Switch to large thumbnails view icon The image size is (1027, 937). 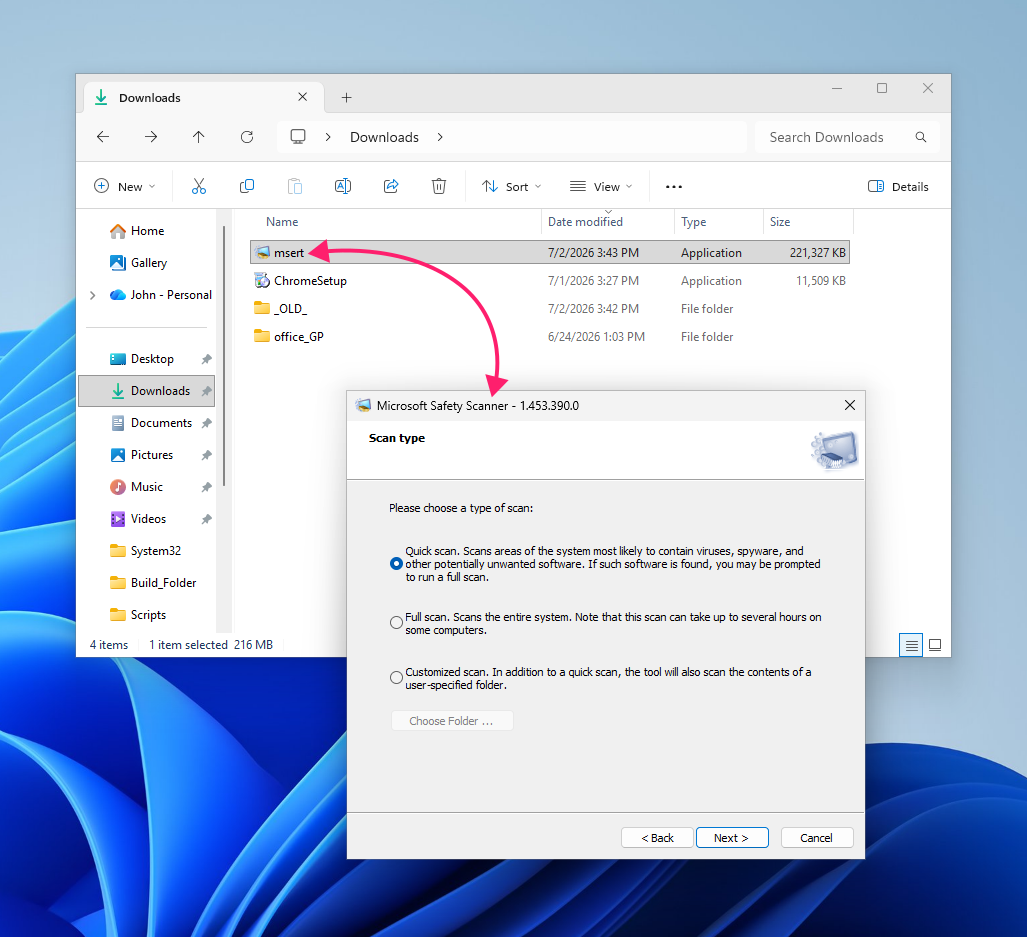pyautogui.click(x=935, y=645)
